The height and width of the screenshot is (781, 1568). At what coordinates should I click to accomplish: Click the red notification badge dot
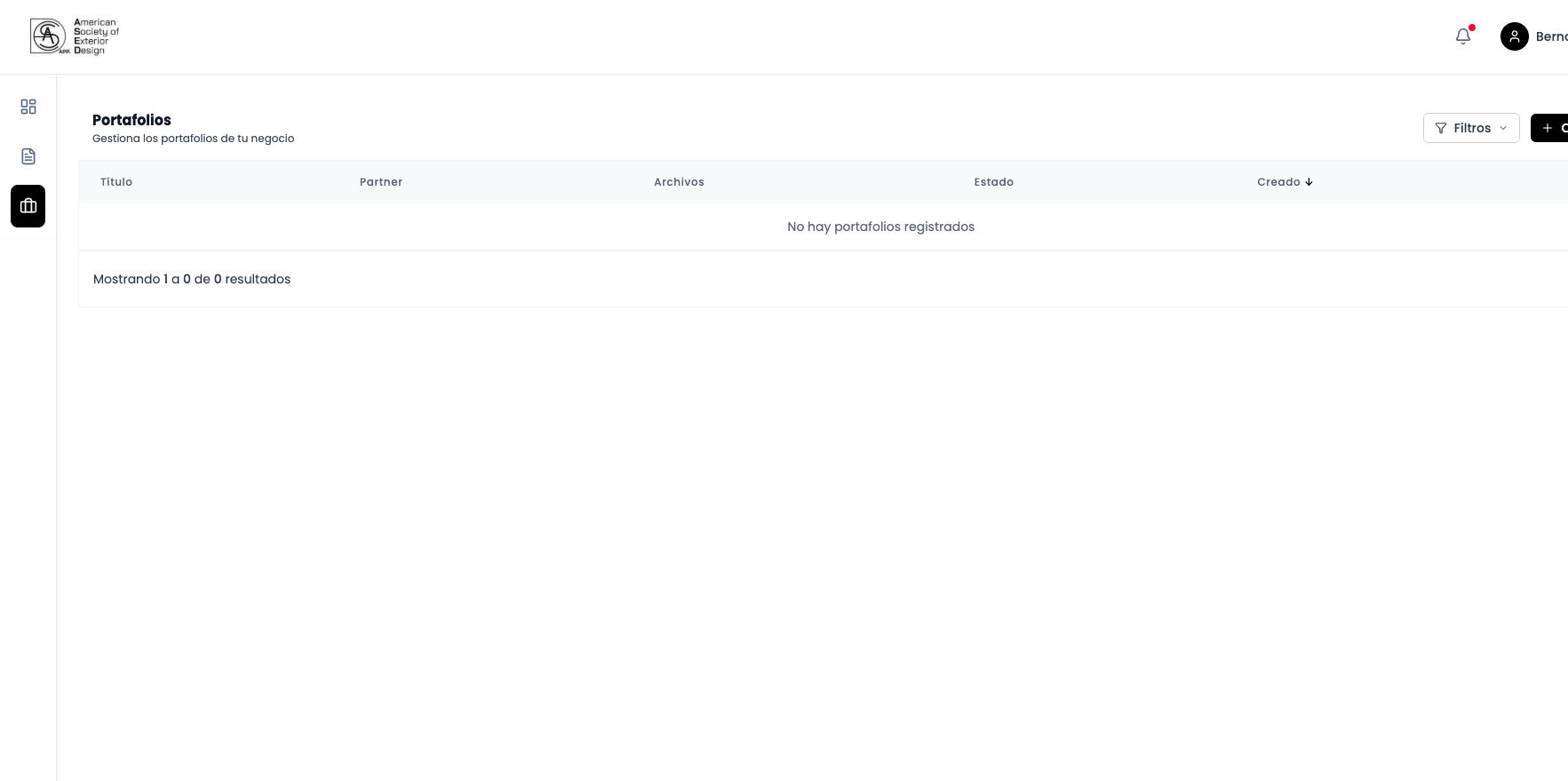pyautogui.click(x=1472, y=28)
